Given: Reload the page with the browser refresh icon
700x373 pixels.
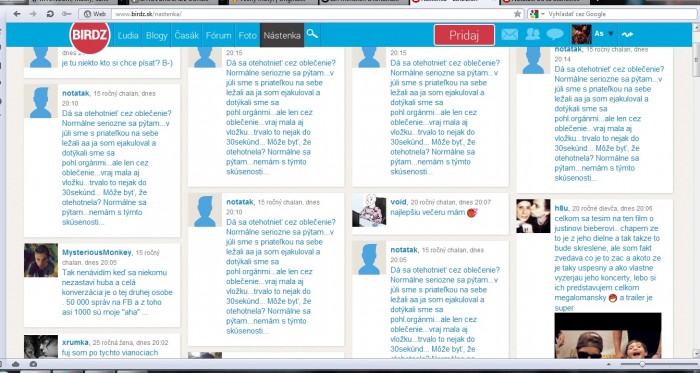Looking at the screenshot, I should click(x=50, y=14).
